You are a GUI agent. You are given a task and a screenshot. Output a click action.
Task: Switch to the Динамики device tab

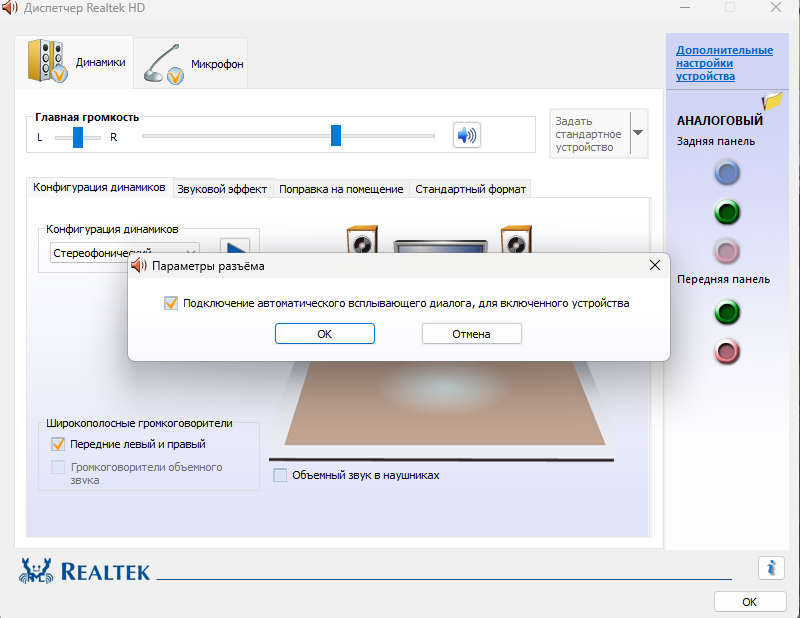click(x=76, y=62)
